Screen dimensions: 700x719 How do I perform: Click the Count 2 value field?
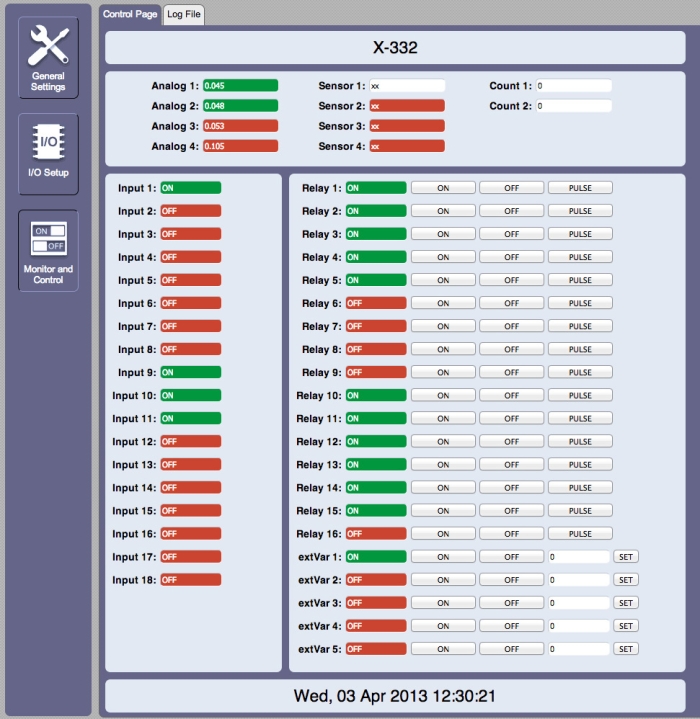[574, 106]
